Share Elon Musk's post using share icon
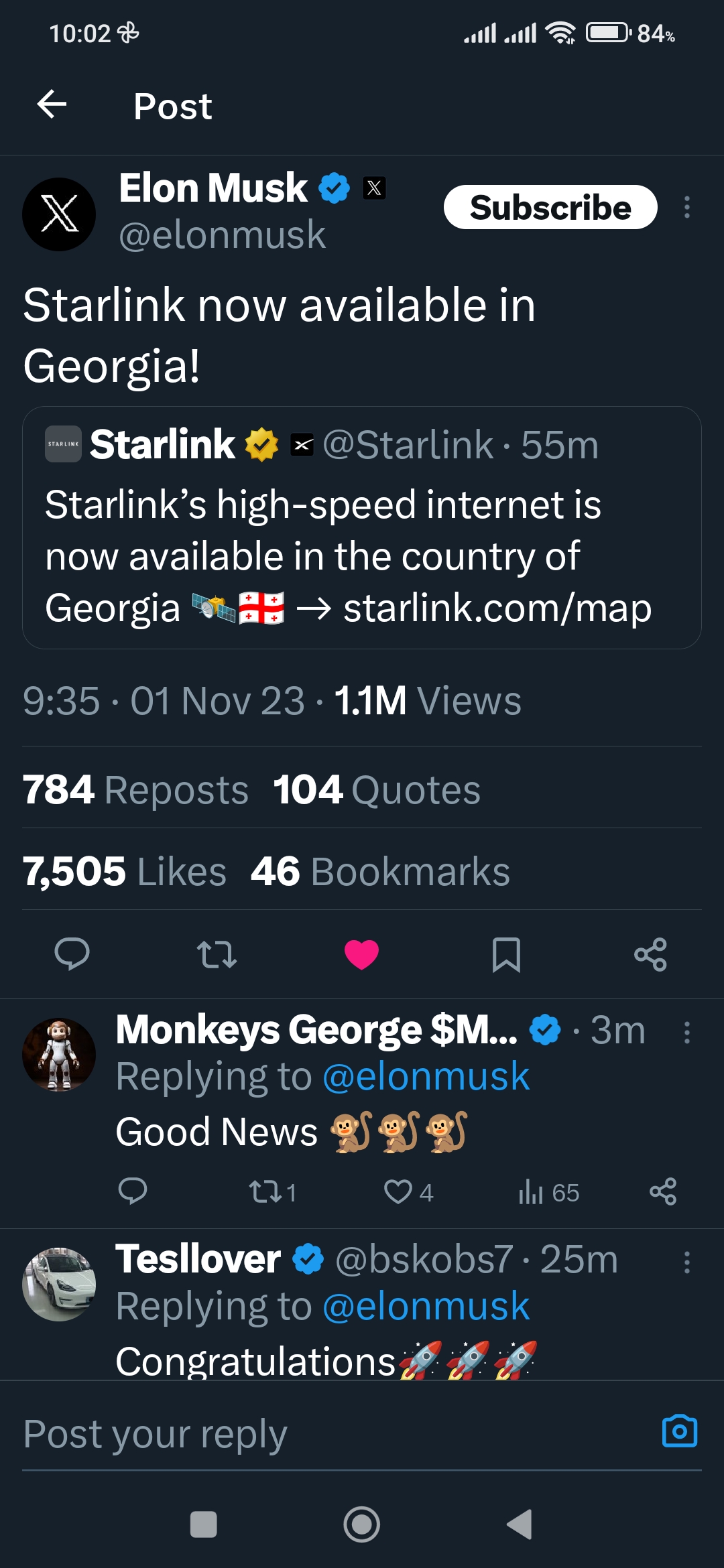 650,954
